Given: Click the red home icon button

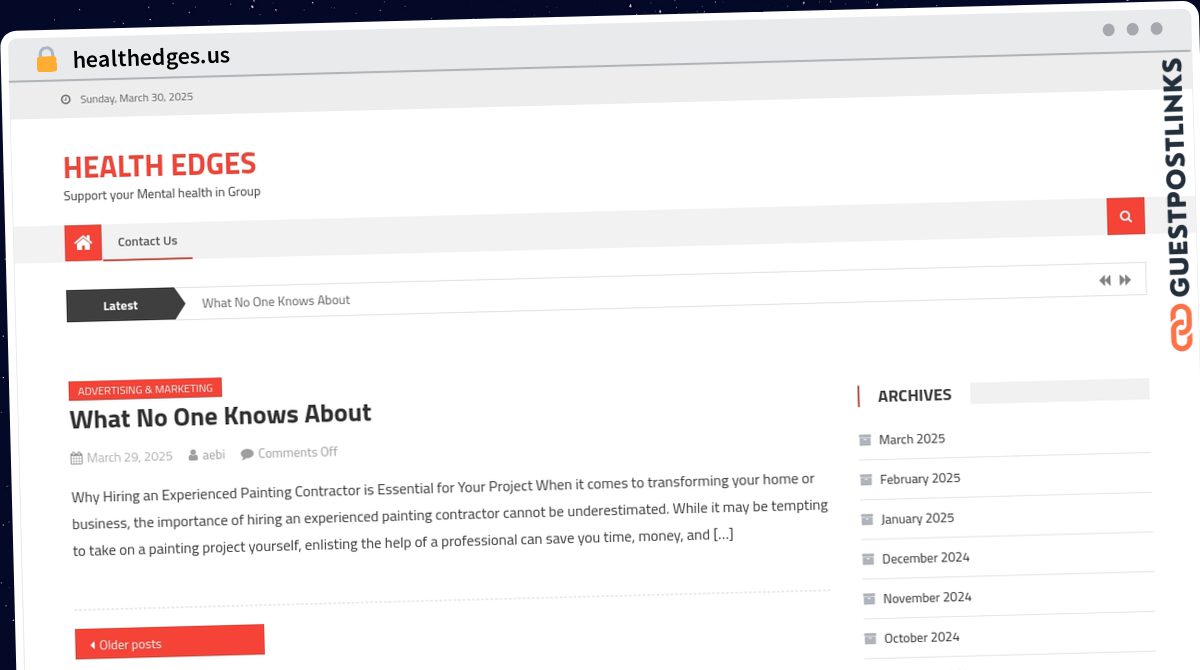Looking at the screenshot, I should tap(83, 242).
